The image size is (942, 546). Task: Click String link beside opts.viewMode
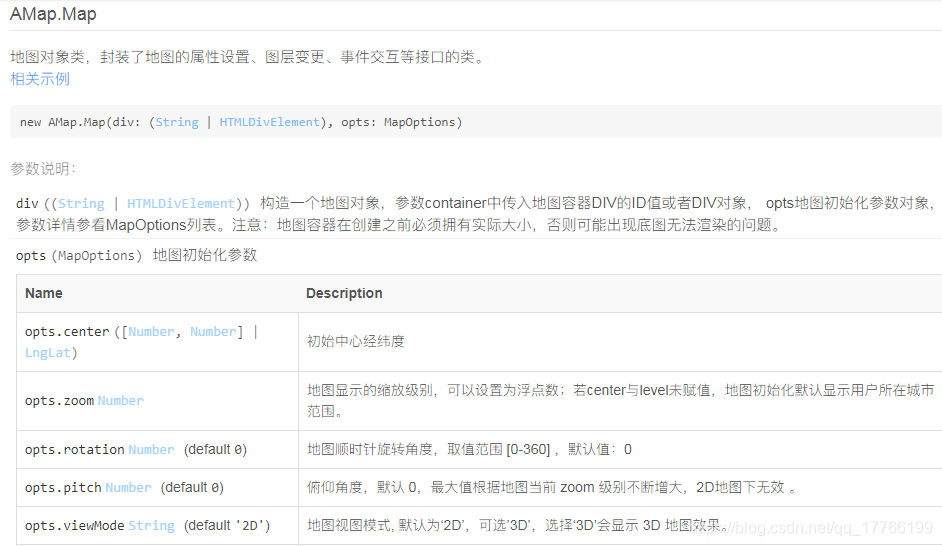coord(151,526)
